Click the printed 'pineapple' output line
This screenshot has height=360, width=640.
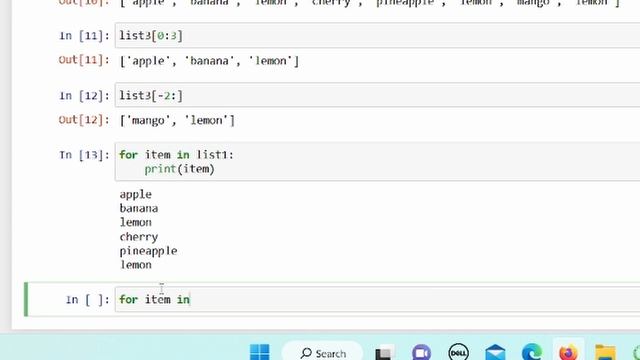pos(148,251)
